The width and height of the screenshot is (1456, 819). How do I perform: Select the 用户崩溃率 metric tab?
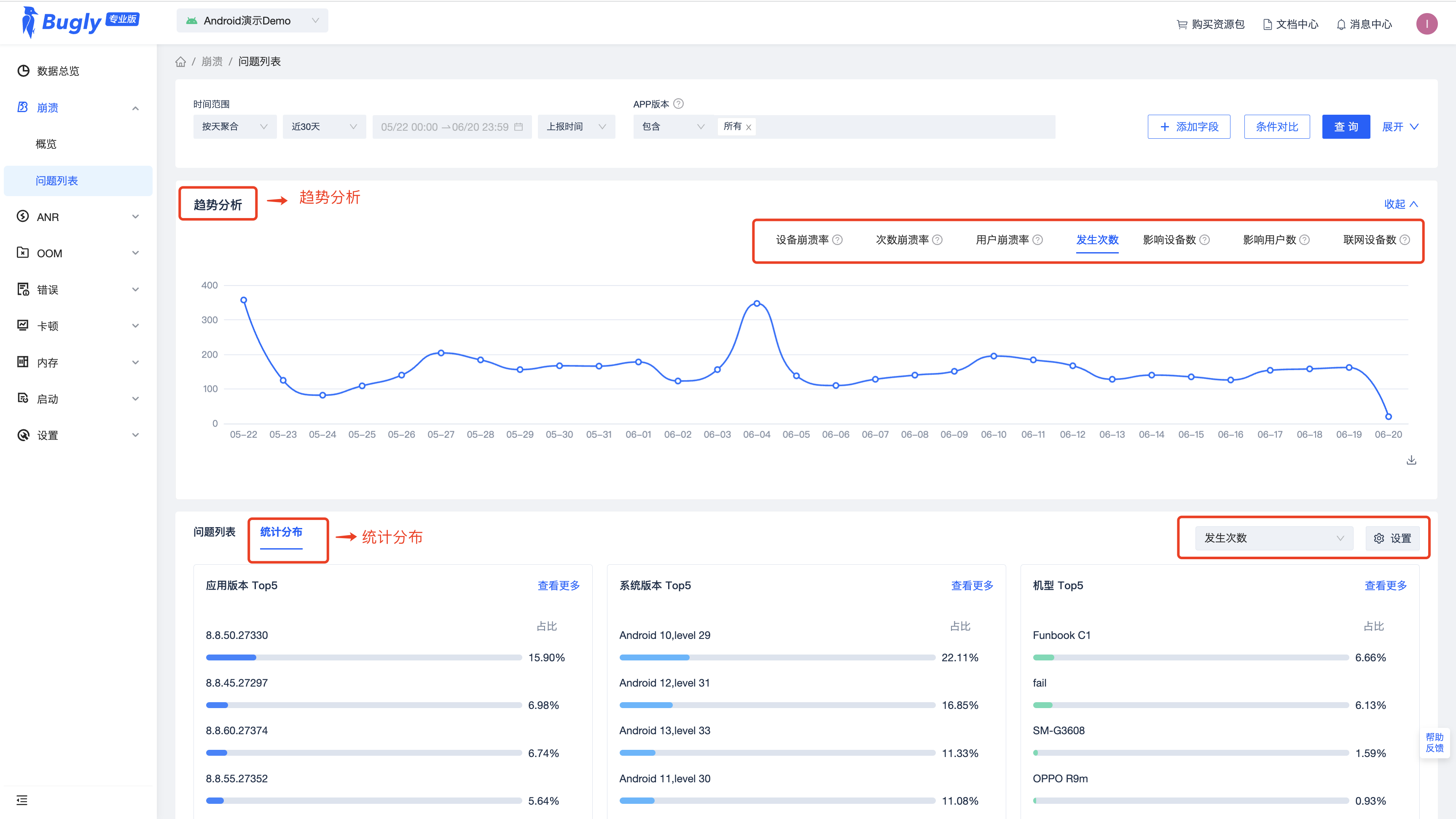(1002, 240)
